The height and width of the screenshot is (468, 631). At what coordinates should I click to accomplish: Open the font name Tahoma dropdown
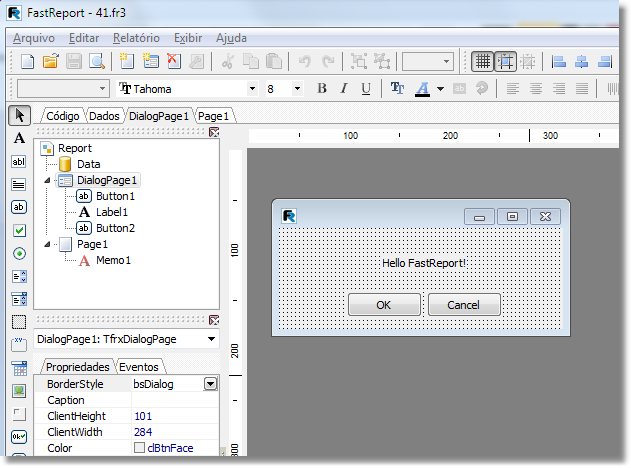click(252, 89)
